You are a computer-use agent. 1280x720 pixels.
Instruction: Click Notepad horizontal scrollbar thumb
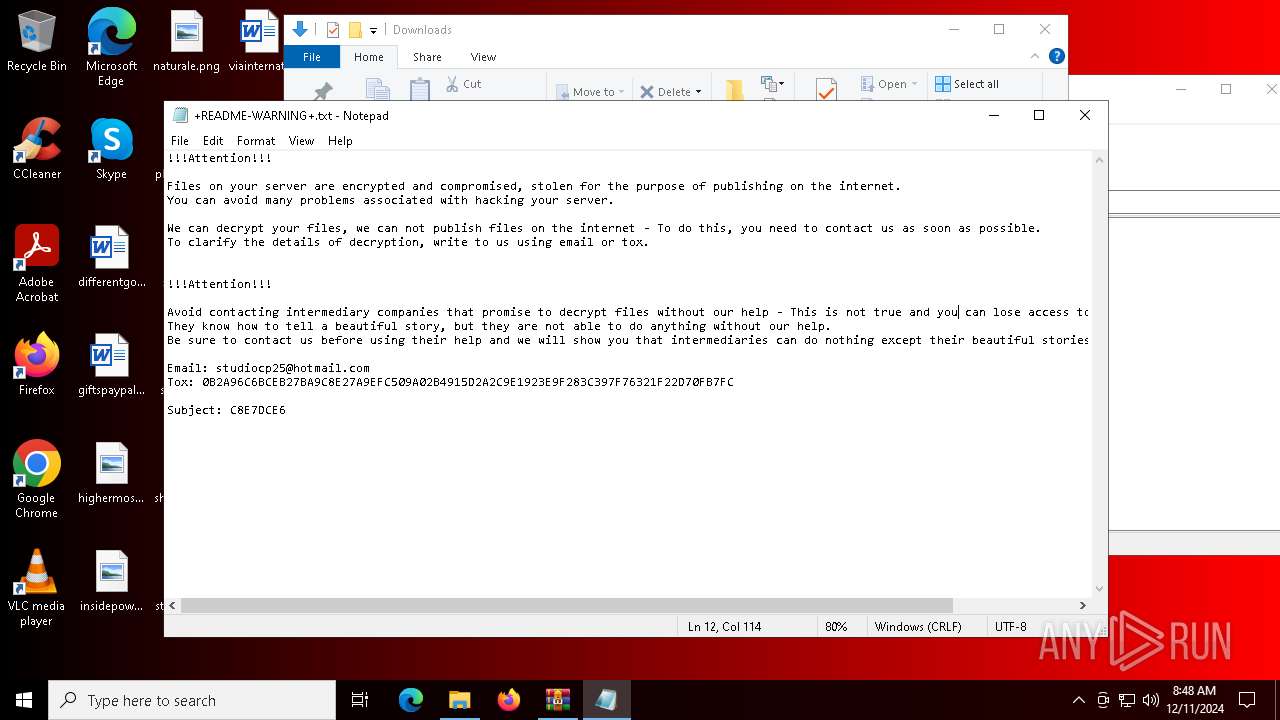[567, 605]
